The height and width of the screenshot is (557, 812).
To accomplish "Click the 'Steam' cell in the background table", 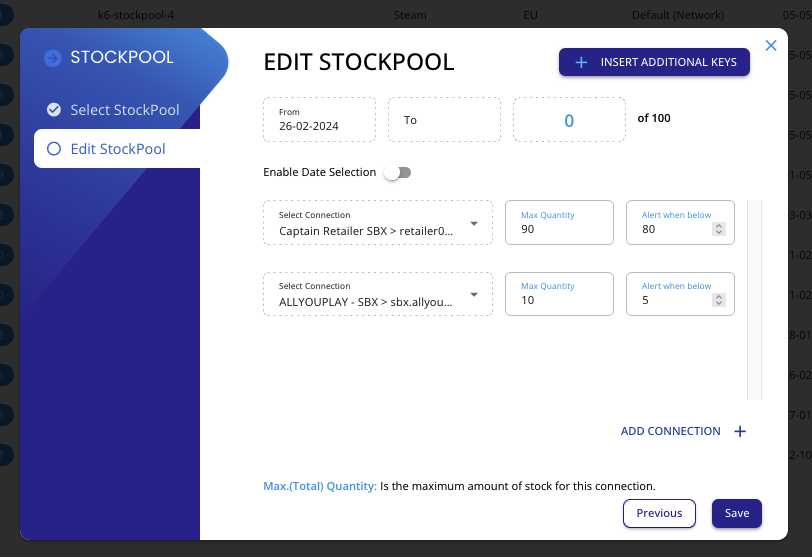I will (410, 16).
